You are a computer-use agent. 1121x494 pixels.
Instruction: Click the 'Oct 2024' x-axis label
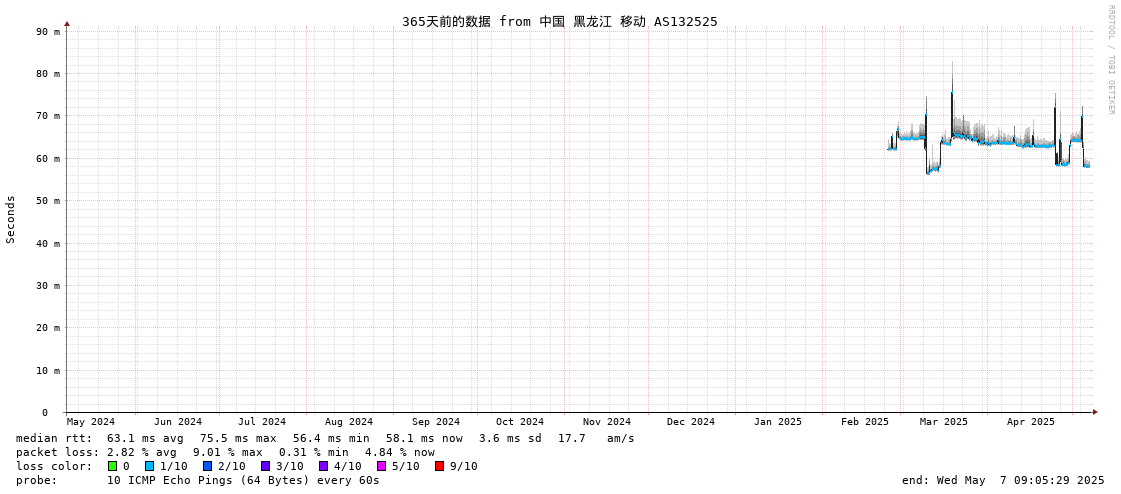pos(520,422)
